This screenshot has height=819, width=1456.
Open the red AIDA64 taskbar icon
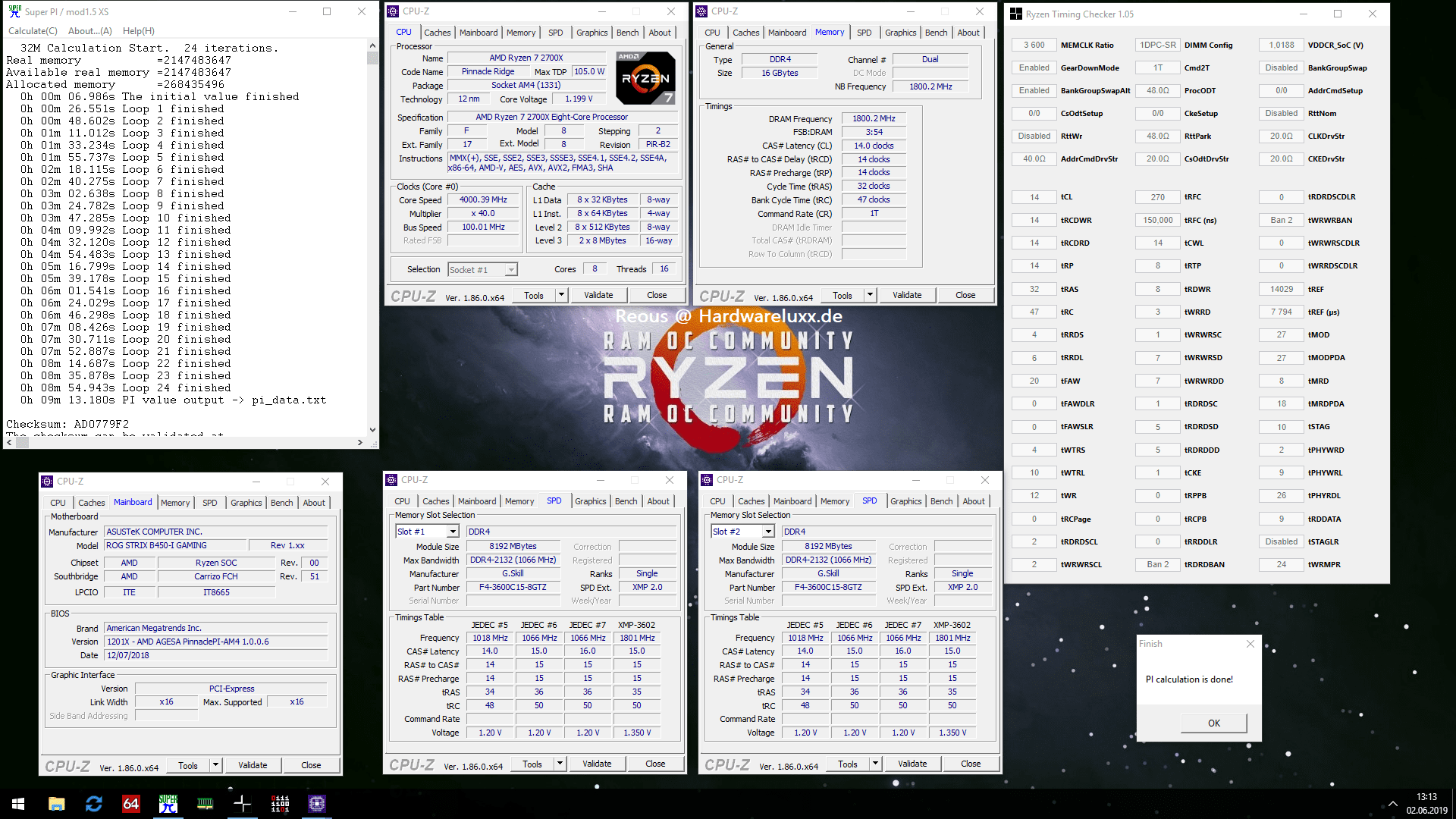coord(131,804)
